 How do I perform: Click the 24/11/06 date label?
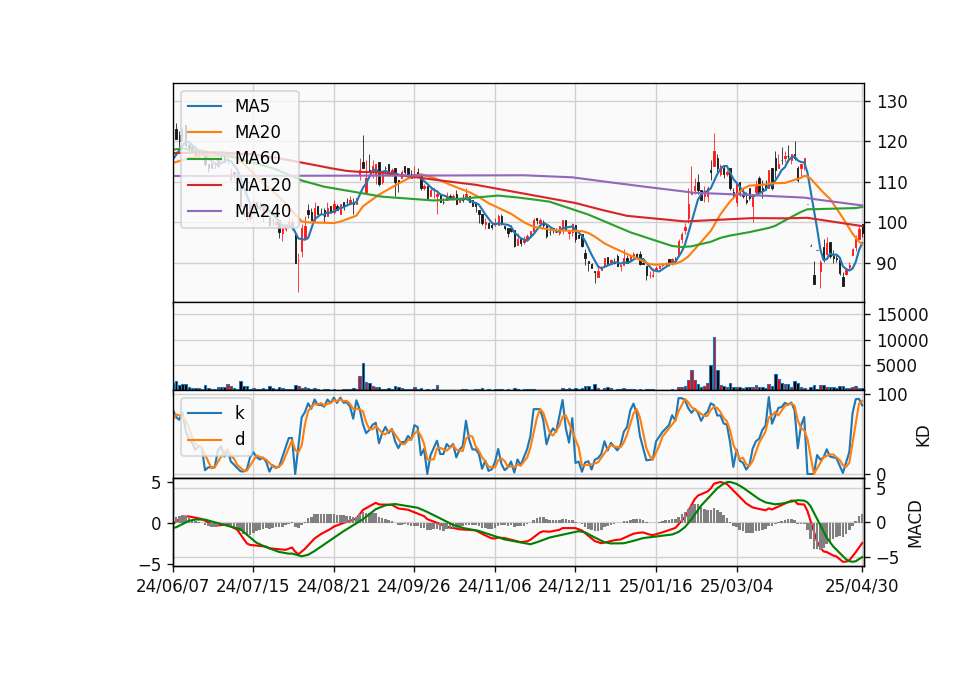495,586
